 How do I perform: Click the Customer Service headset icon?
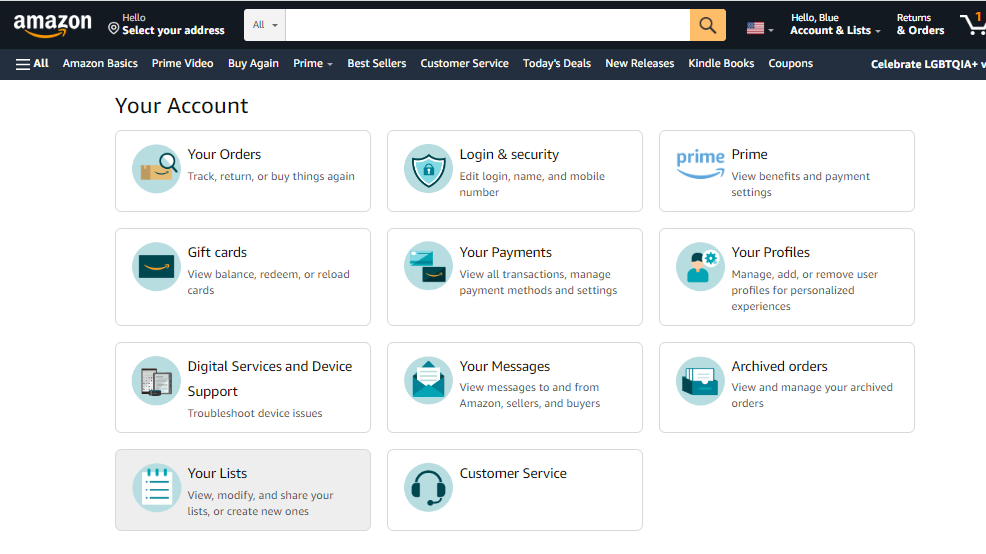tap(428, 488)
